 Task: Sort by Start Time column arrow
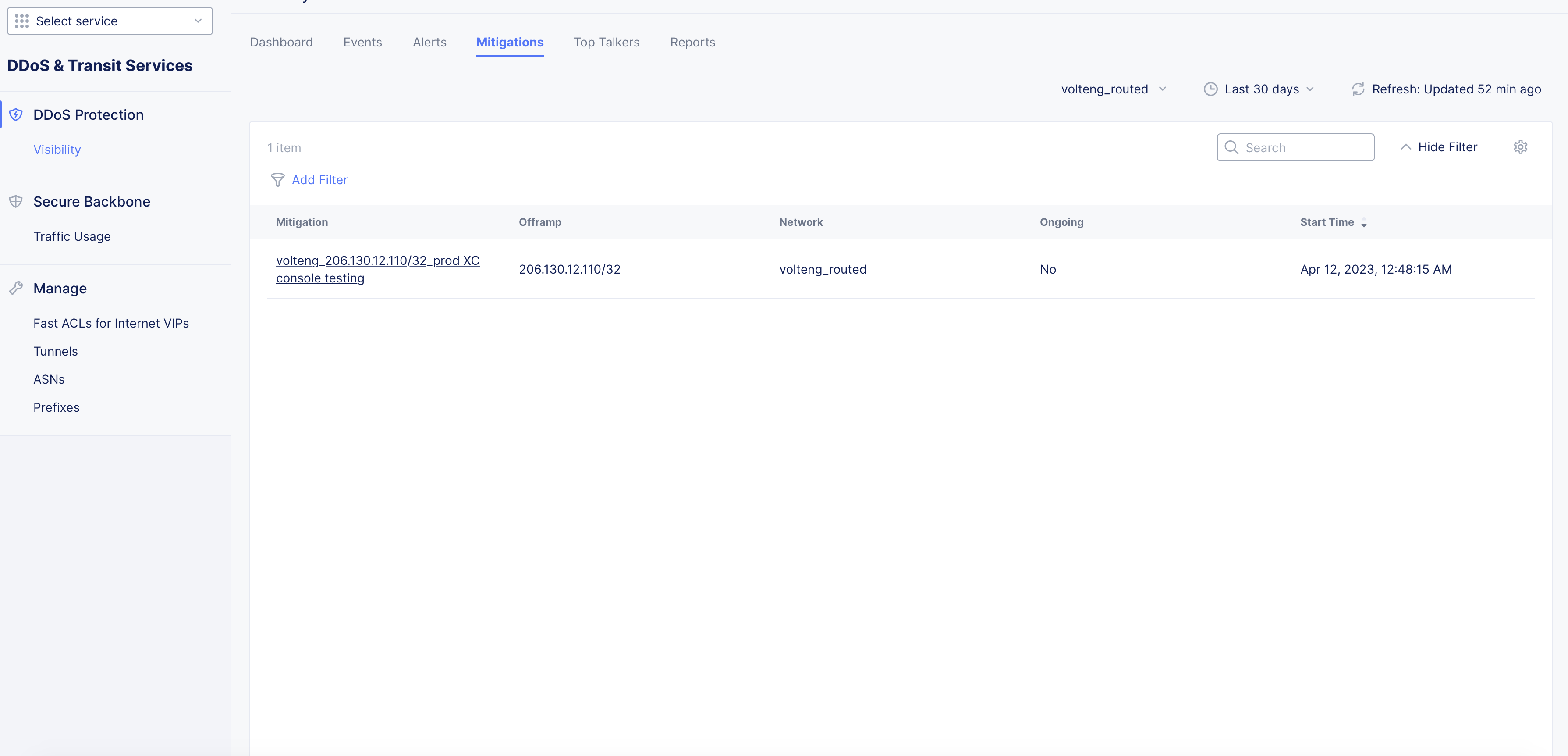click(1364, 223)
